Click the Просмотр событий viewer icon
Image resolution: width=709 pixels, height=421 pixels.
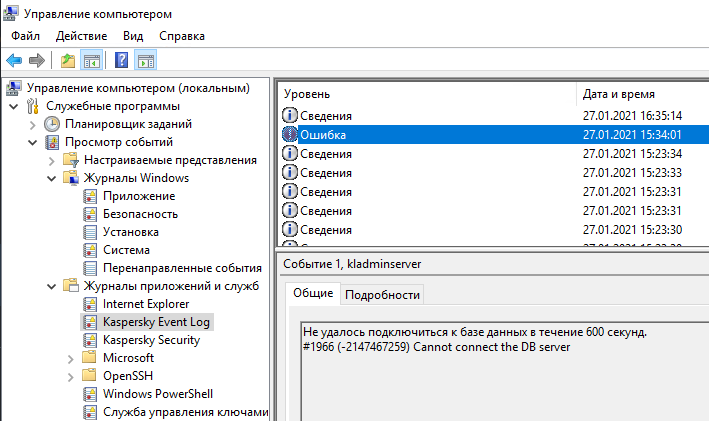pos(52,142)
